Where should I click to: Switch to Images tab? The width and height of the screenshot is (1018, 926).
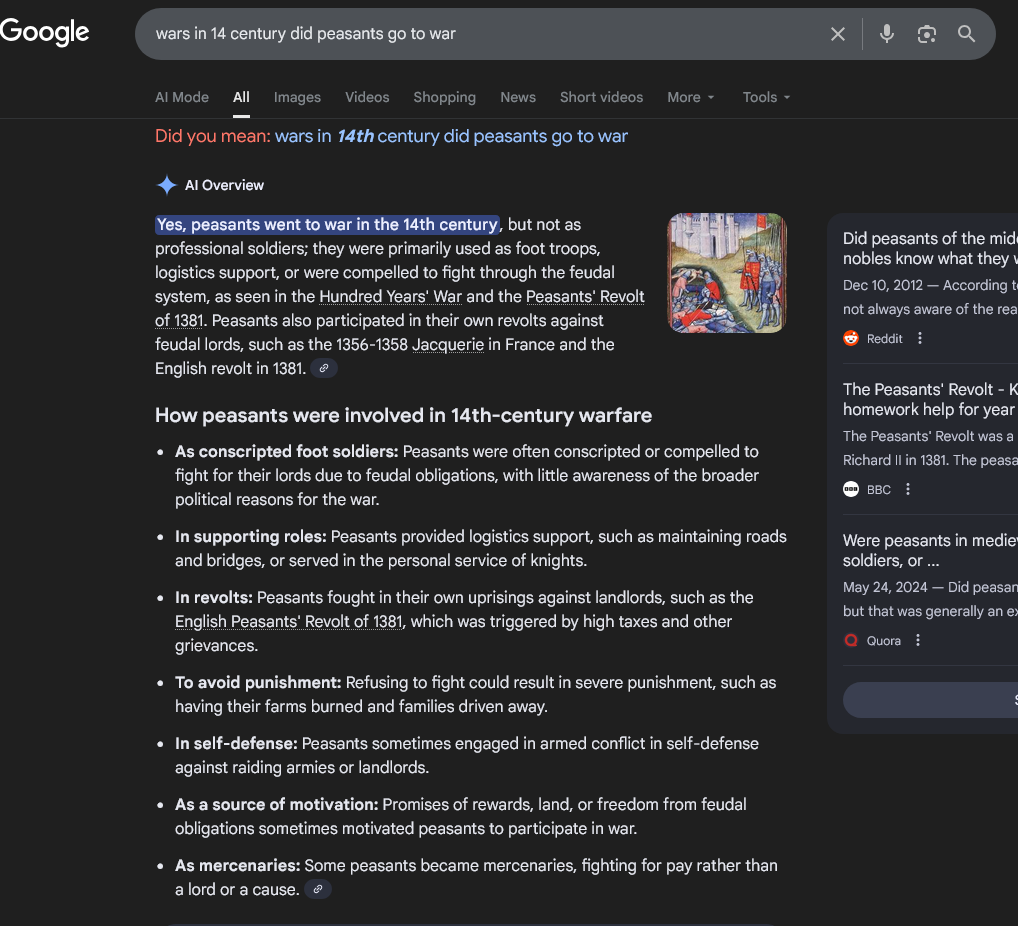click(x=297, y=97)
